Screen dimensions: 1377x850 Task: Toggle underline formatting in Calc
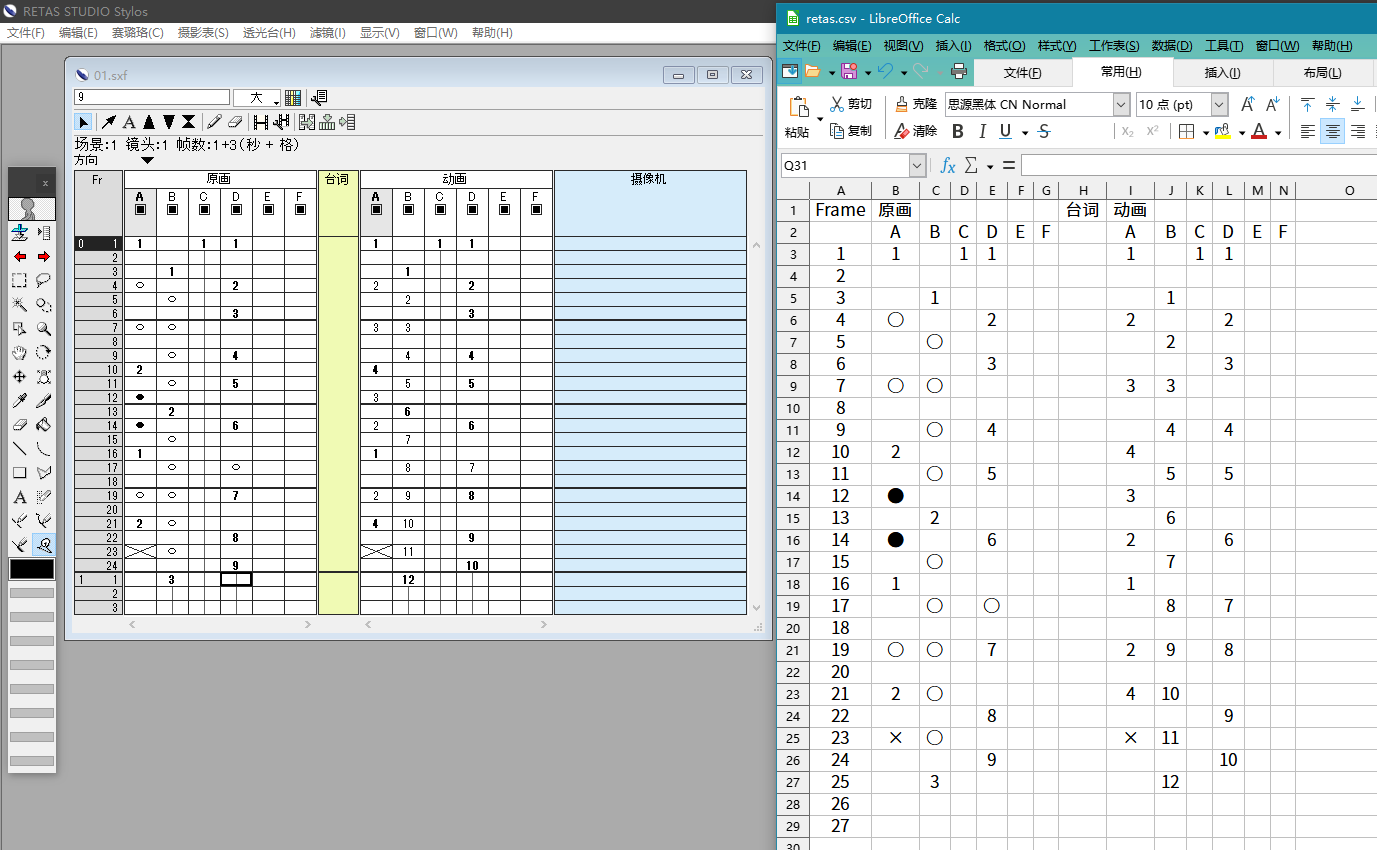point(1004,131)
